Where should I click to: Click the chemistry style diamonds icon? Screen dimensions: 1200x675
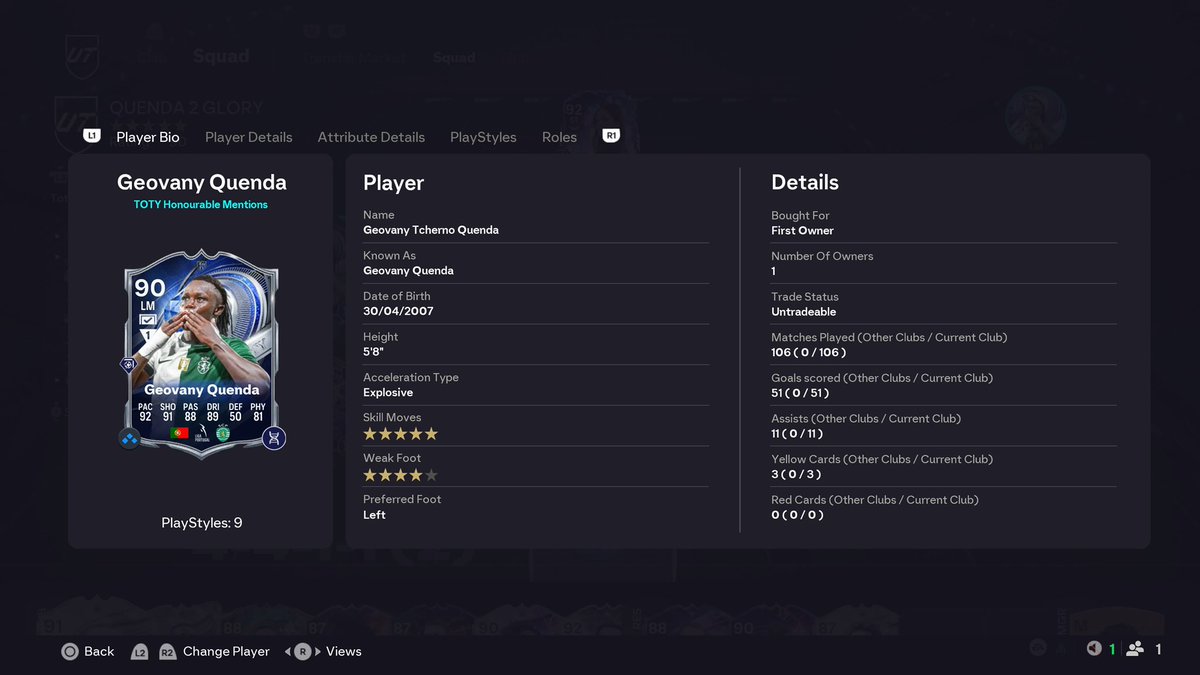pos(130,438)
